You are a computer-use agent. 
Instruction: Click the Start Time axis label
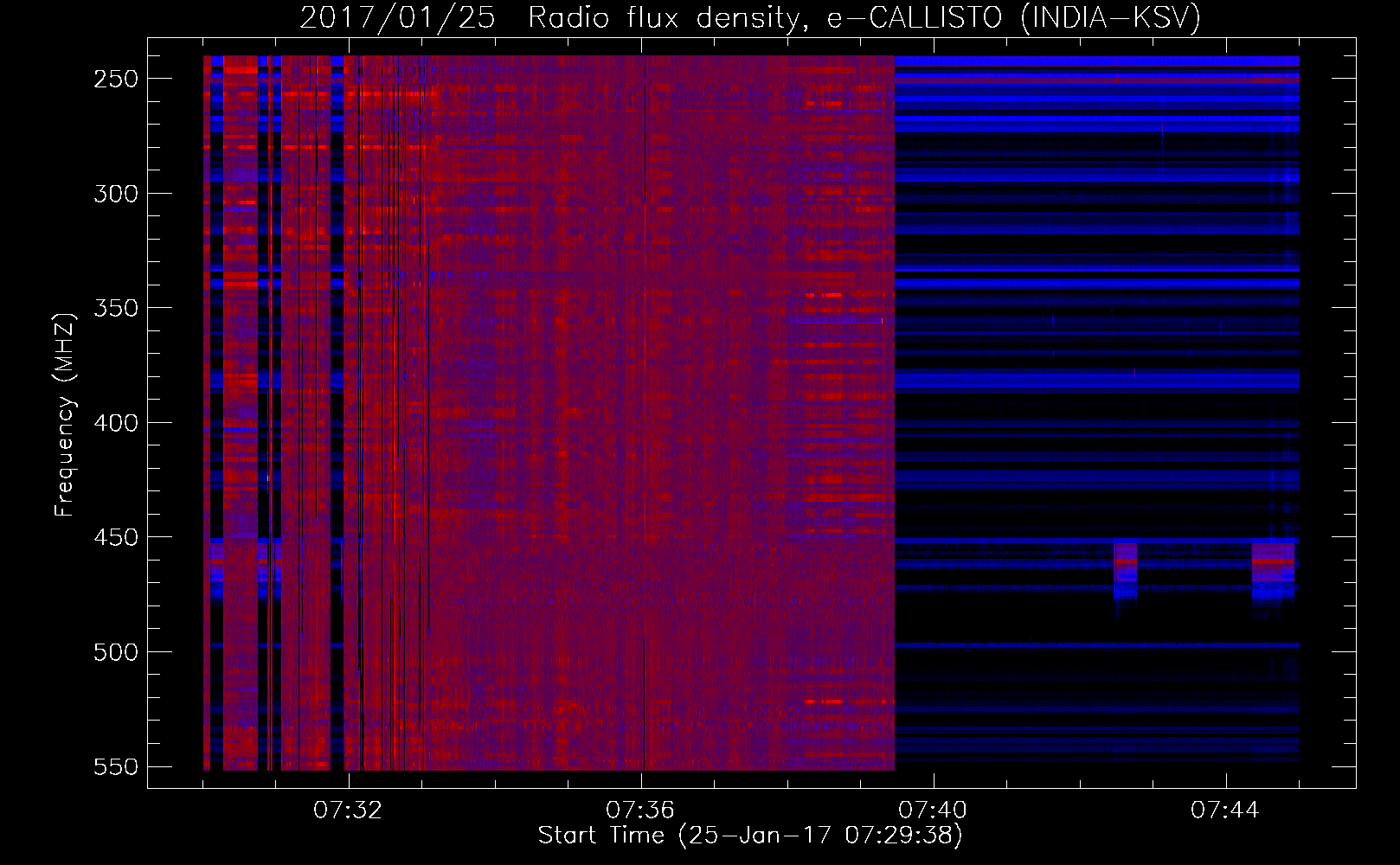coord(750,836)
